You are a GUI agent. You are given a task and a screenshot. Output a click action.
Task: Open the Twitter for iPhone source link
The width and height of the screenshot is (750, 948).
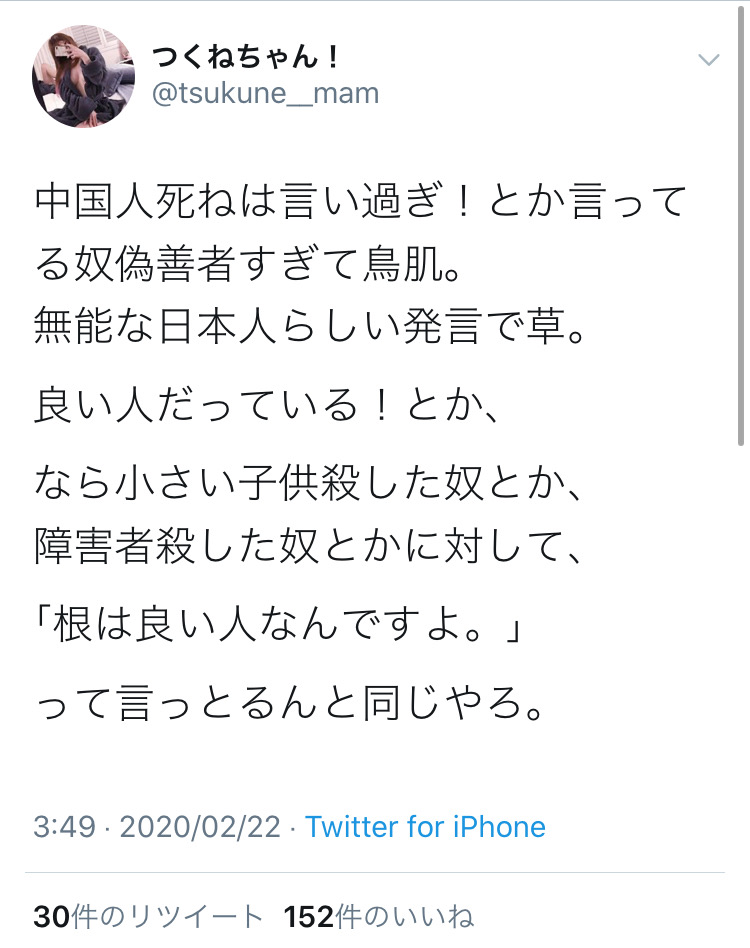click(425, 826)
